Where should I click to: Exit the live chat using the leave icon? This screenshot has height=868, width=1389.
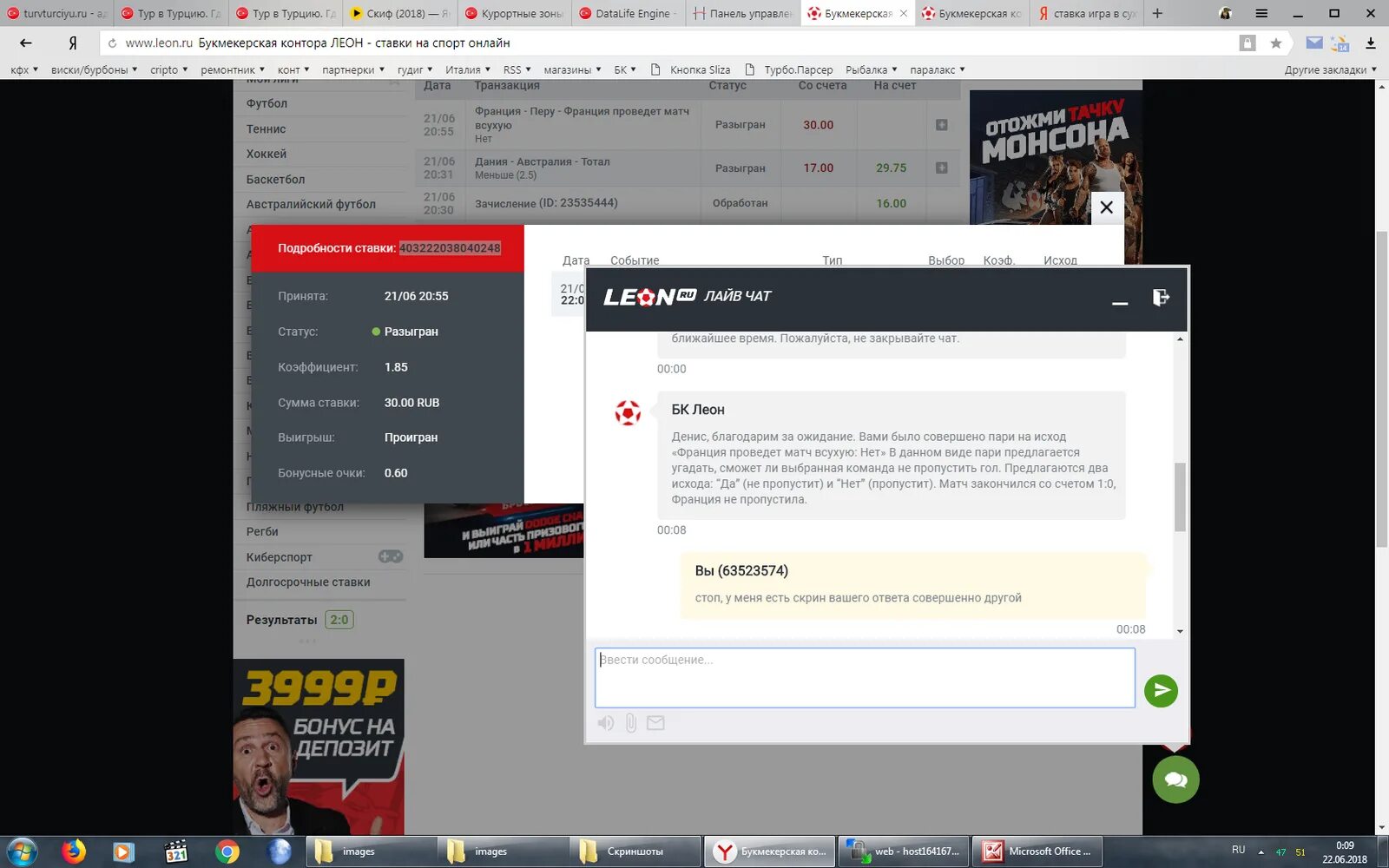[1161, 298]
